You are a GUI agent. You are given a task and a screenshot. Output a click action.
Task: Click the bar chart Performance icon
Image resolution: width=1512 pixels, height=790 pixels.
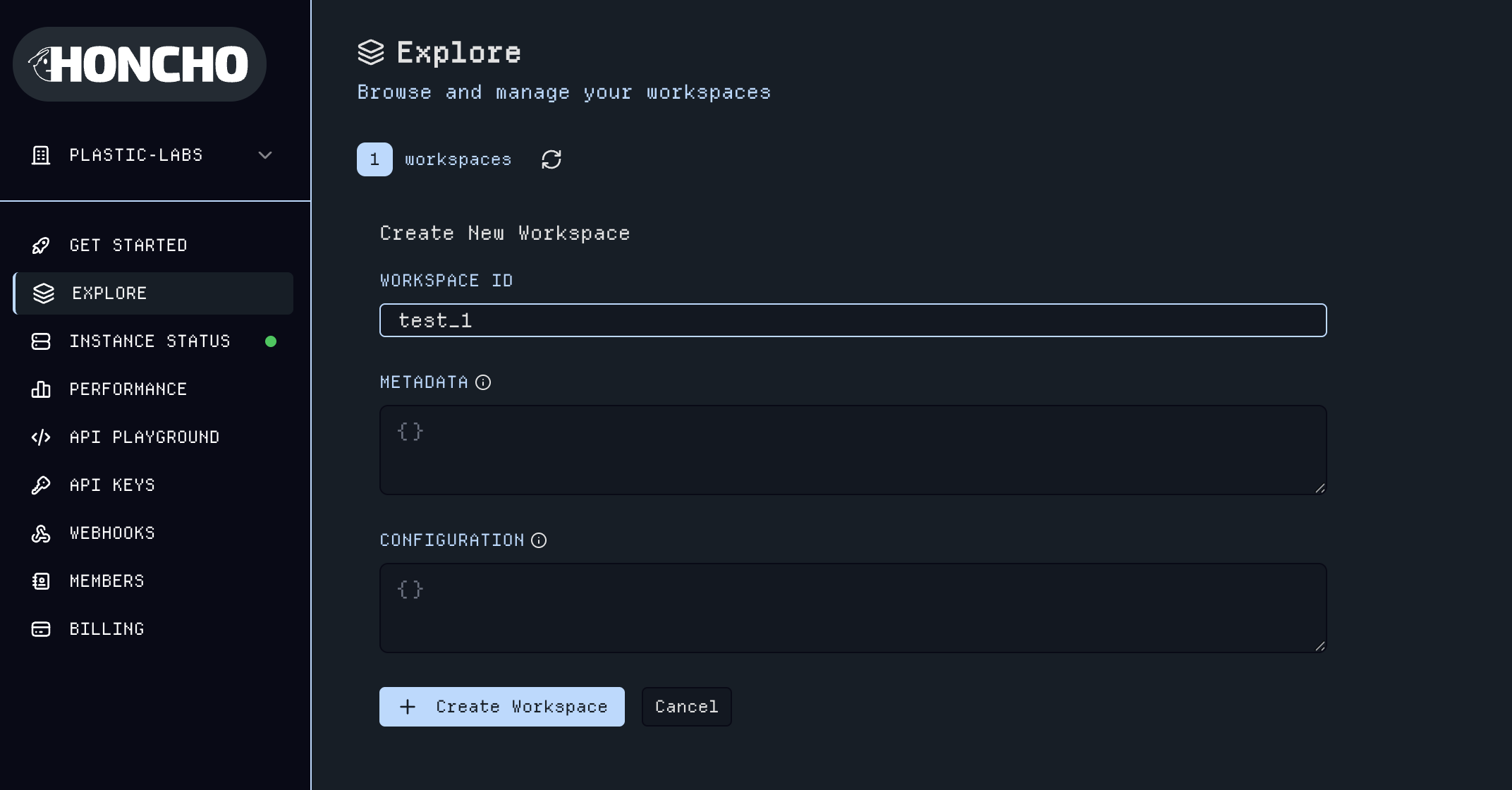pyautogui.click(x=41, y=389)
